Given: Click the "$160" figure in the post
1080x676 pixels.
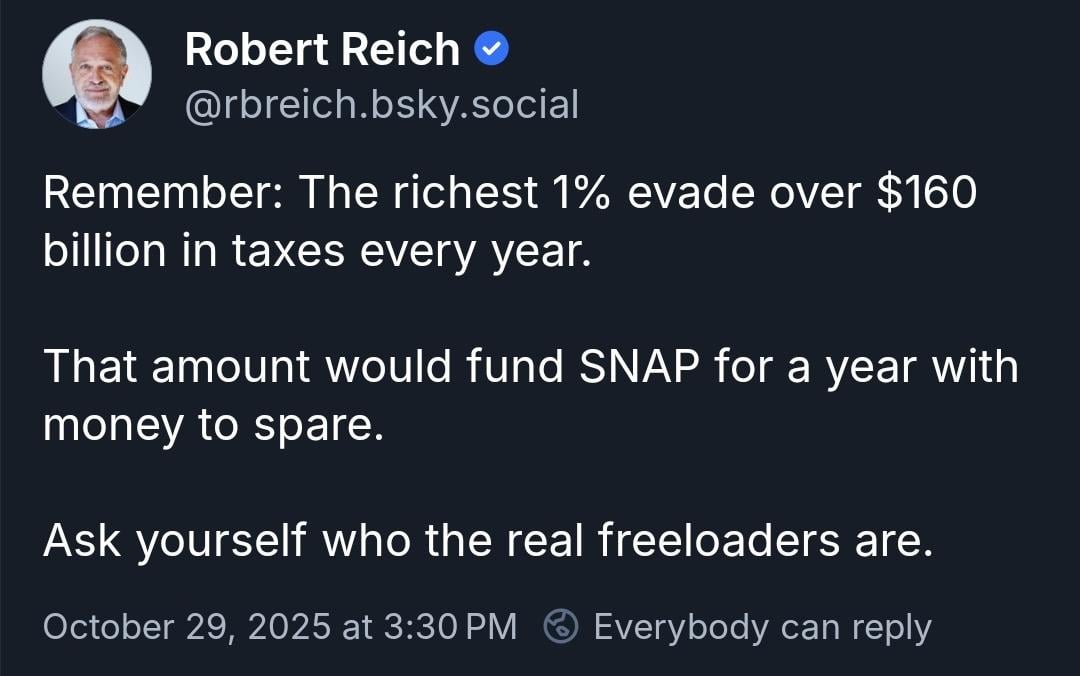Looking at the screenshot, I should tap(926, 193).
